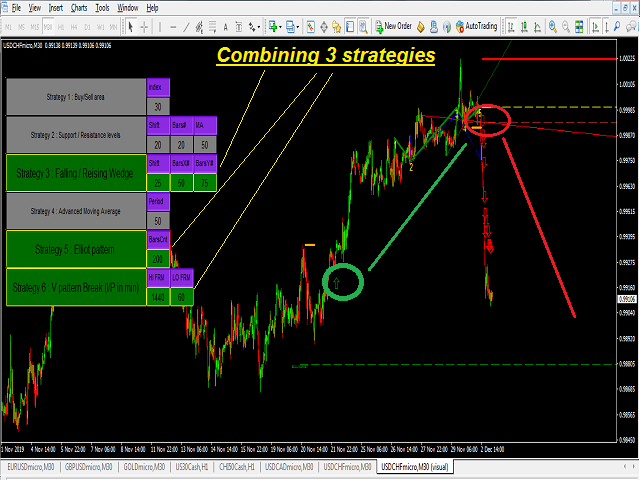Open the View menu
This screenshot has height=480, width=640.
pos(35,8)
